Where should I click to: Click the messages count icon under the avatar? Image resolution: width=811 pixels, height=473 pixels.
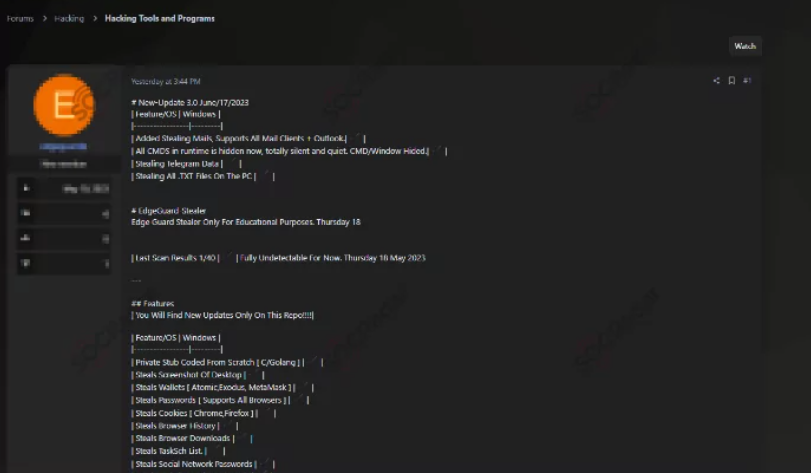(27, 213)
